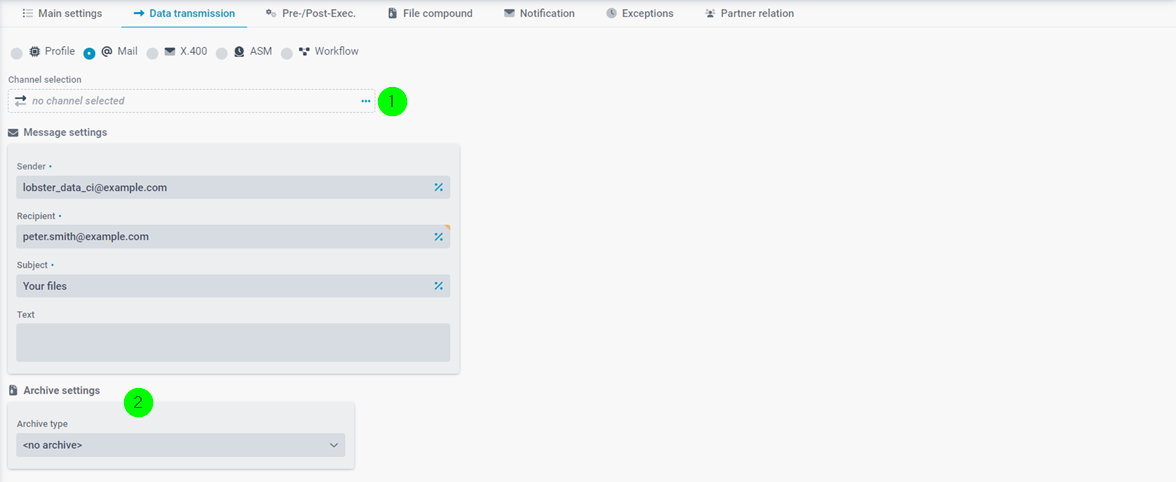Image resolution: width=1176 pixels, height=482 pixels.
Task: Click the 'Message settings' heading text
Action: (x=65, y=133)
